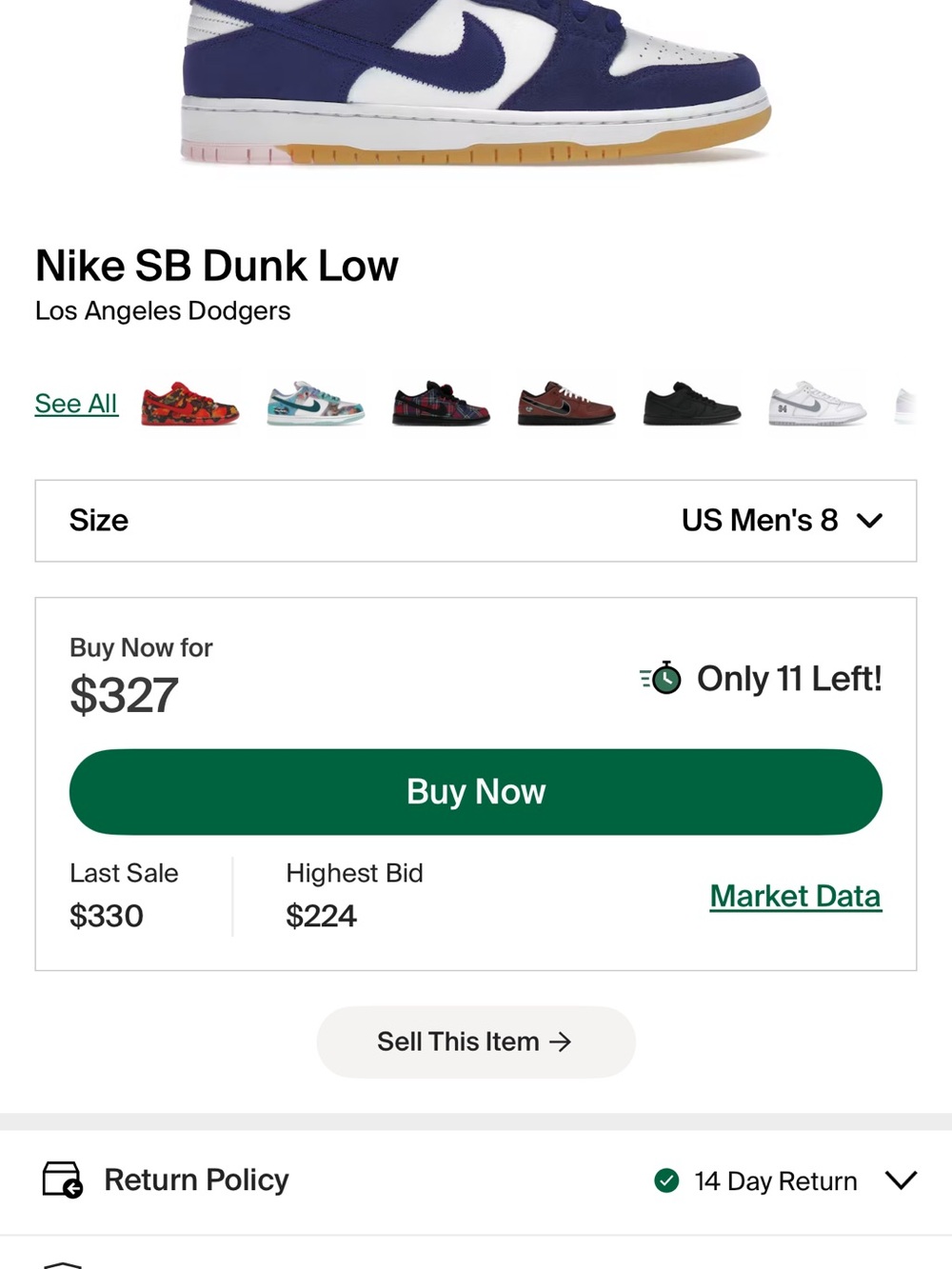Click the See All link

pyautogui.click(x=76, y=404)
